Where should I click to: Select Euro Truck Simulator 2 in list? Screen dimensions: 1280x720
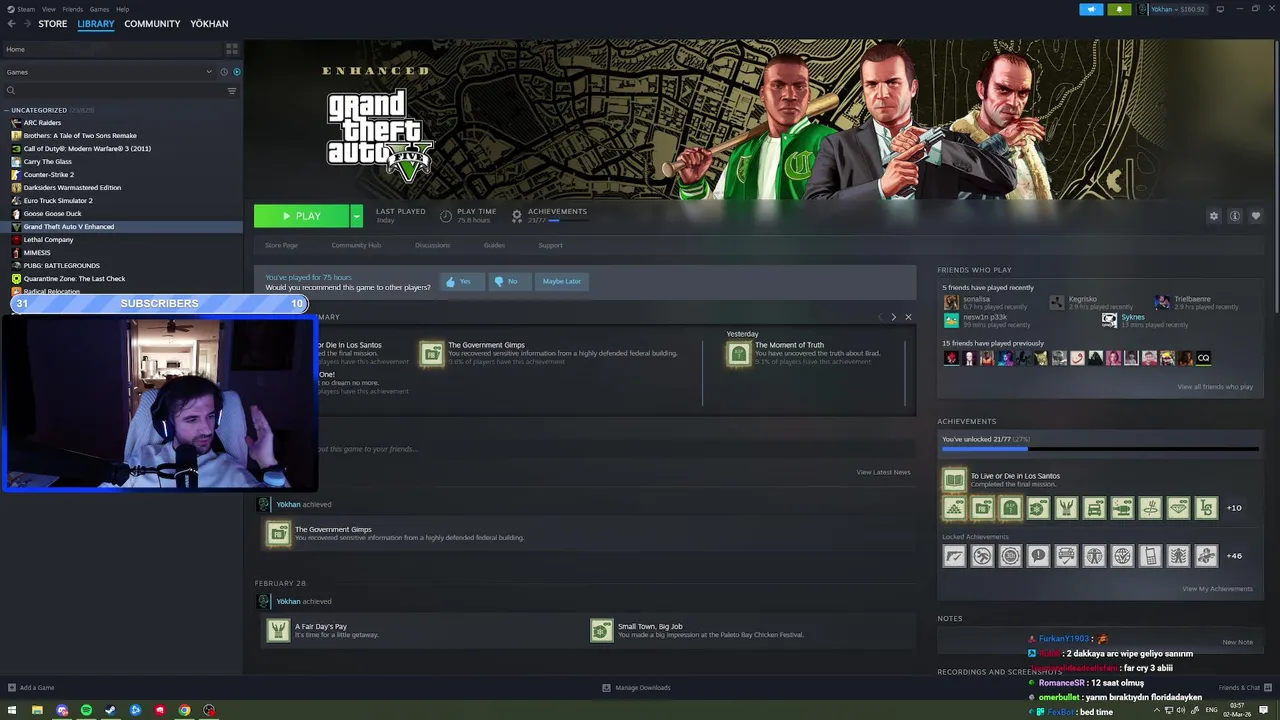(x=58, y=201)
